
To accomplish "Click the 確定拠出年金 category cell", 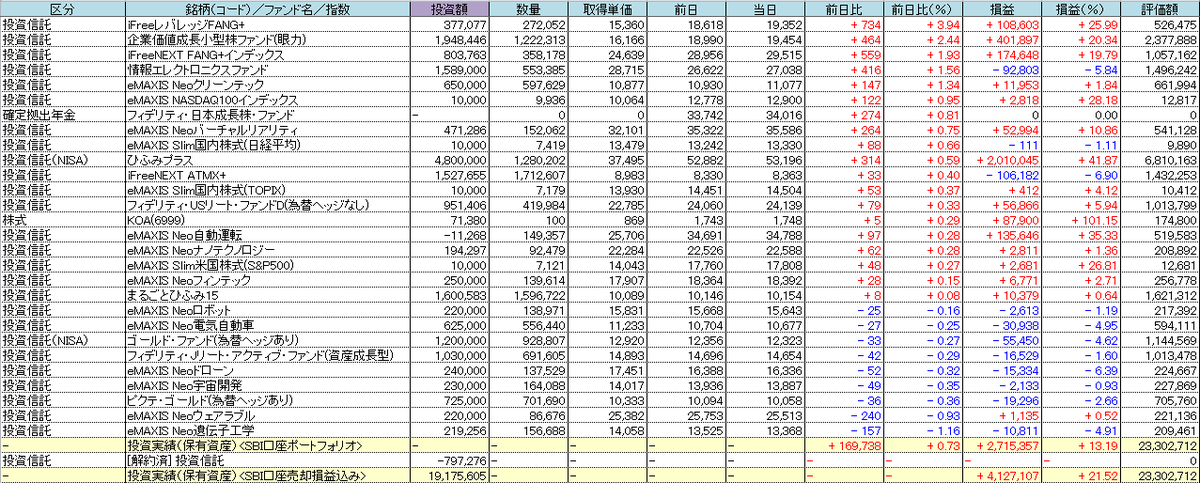I will (x=62, y=115).
